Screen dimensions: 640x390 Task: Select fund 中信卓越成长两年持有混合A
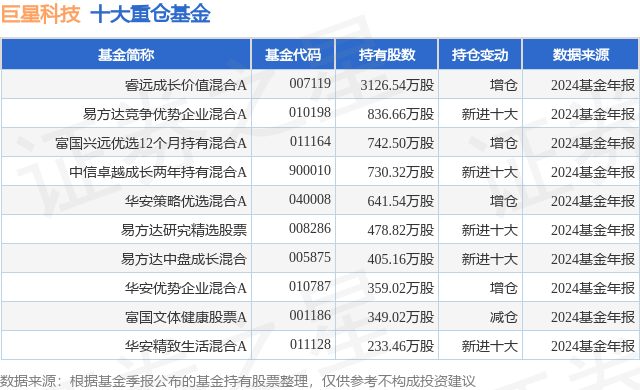pyautogui.click(x=158, y=172)
